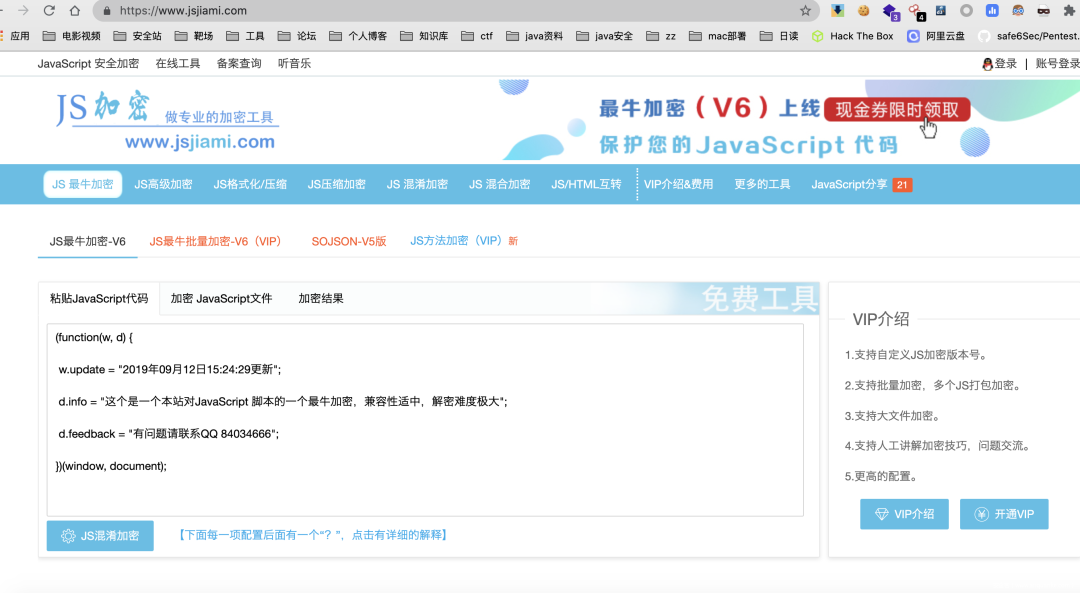This screenshot has height=593, width=1080.
Task: Click the 开通VIP button
Action: pos(1004,514)
